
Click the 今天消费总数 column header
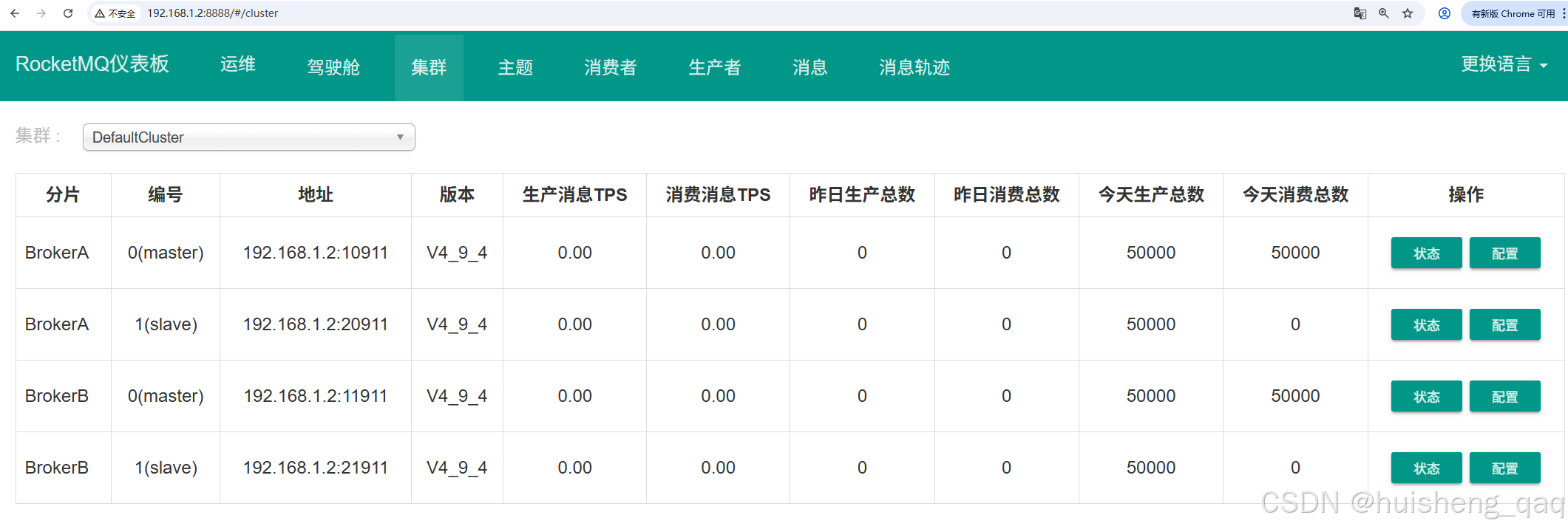(1295, 194)
